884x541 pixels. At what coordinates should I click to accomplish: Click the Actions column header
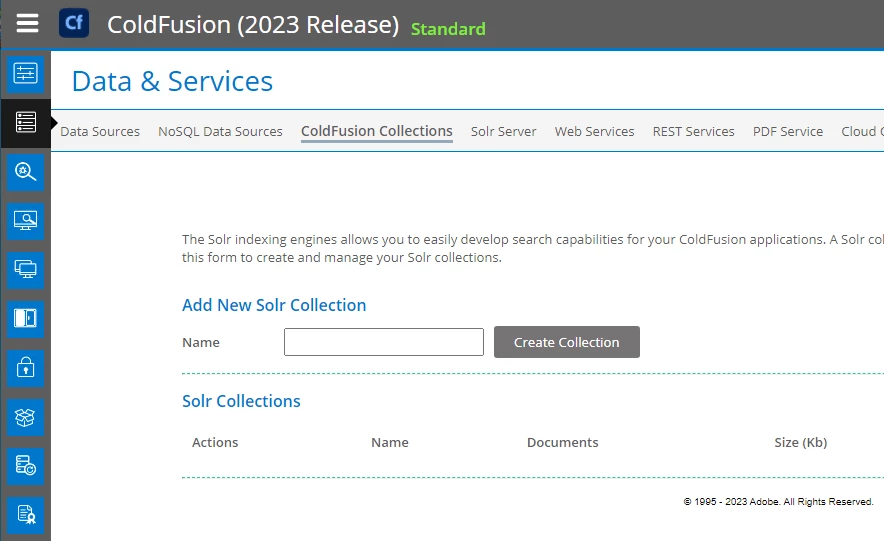[215, 442]
